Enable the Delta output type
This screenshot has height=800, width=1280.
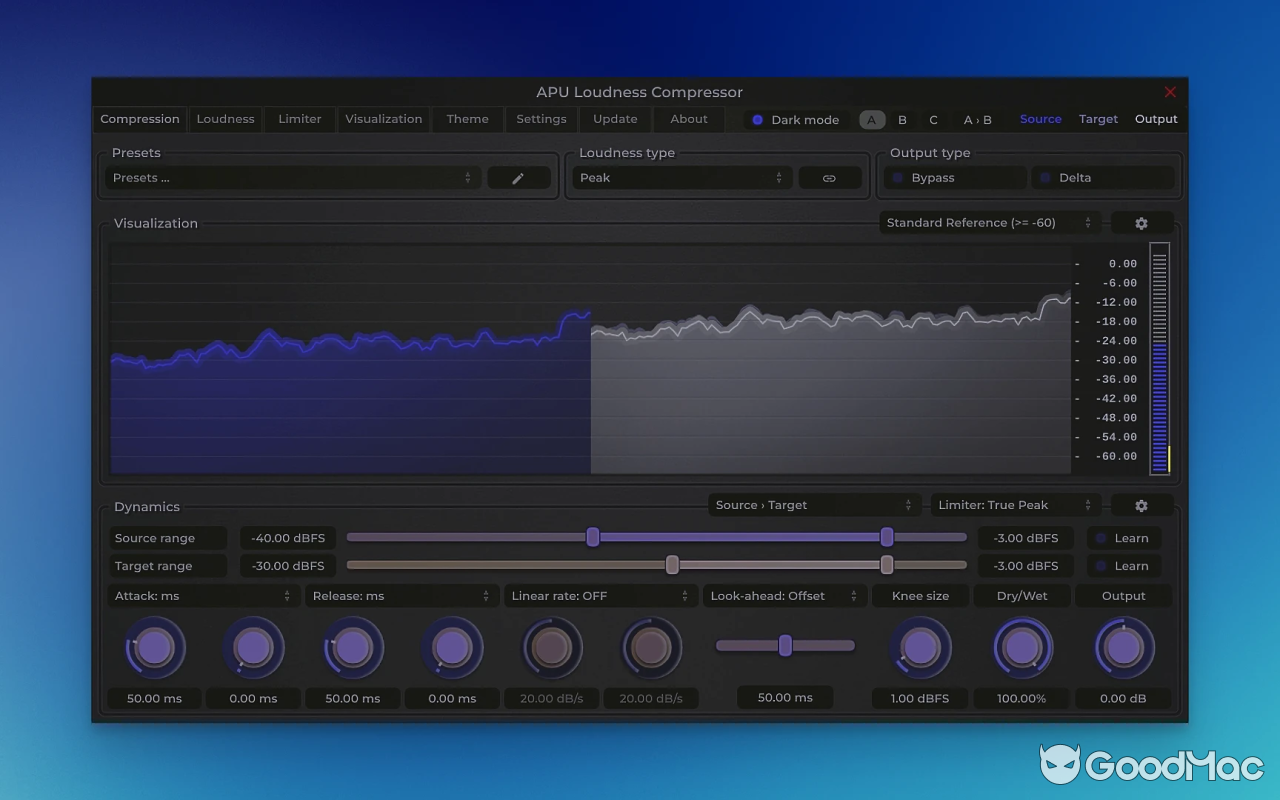click(x=1104, y=177)
